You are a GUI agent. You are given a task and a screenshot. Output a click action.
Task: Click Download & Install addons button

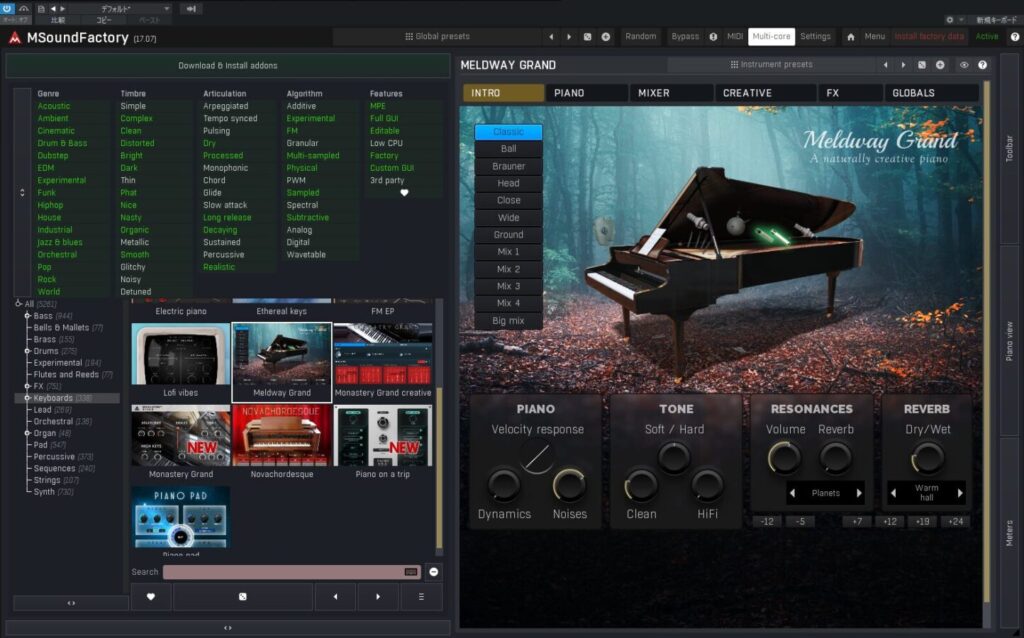click(x=228, y=66)
